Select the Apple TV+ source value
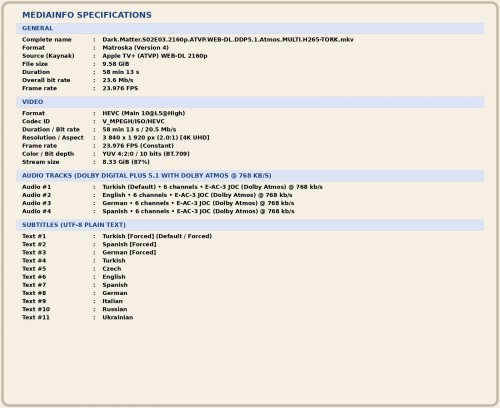The image size is (500, 408). [x=155, y=56]
